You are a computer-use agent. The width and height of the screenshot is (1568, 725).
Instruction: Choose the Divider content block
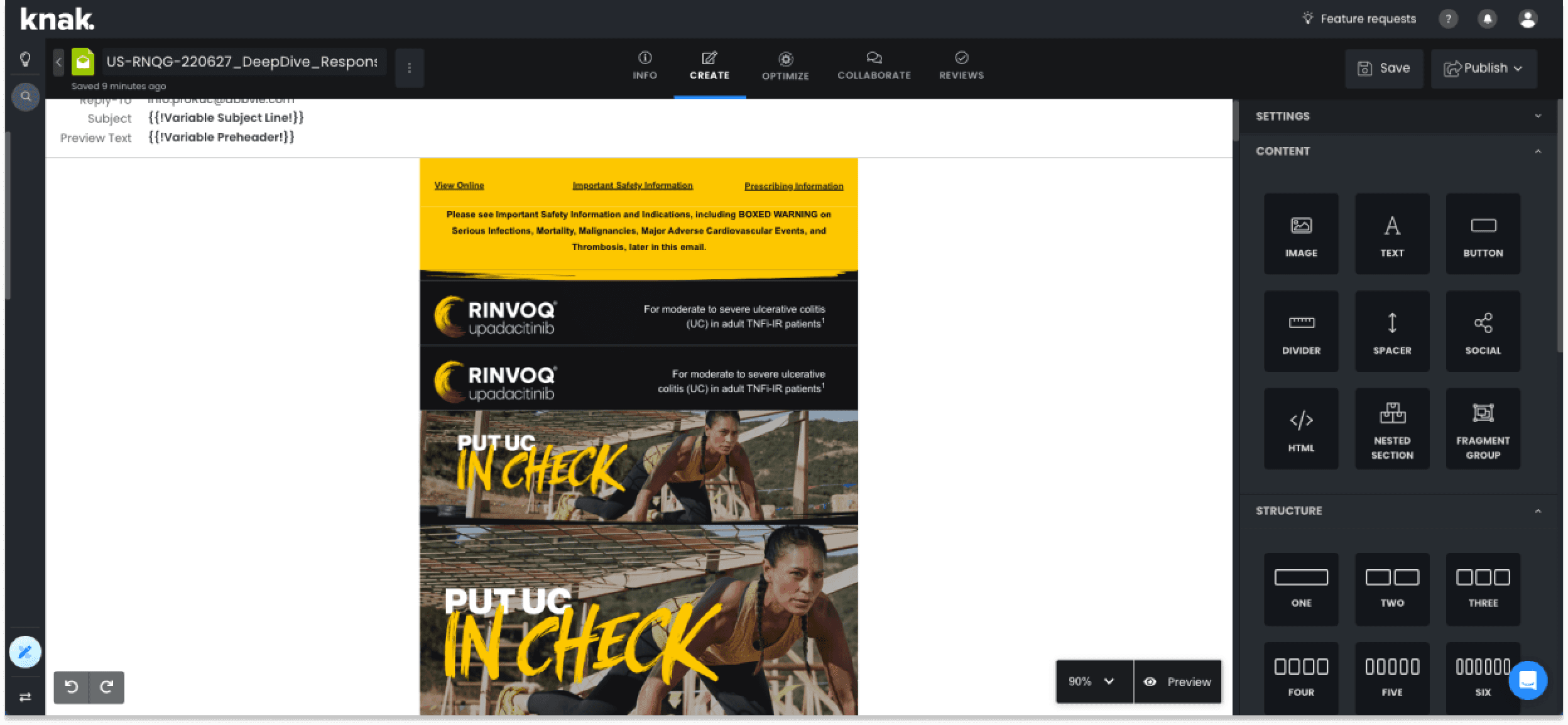pyautogui.click(x=1300, y=331)
